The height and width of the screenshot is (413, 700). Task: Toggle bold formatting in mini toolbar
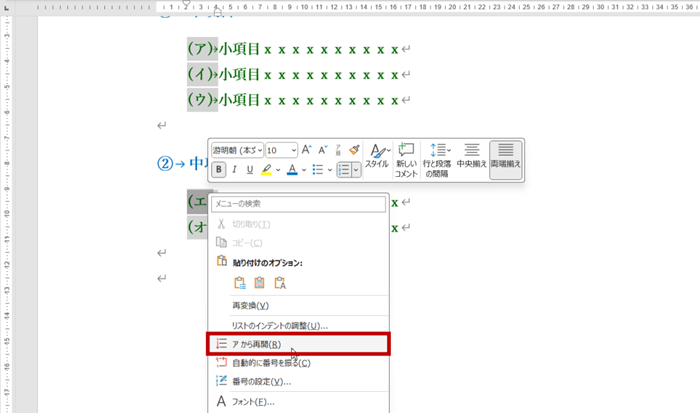219,170
